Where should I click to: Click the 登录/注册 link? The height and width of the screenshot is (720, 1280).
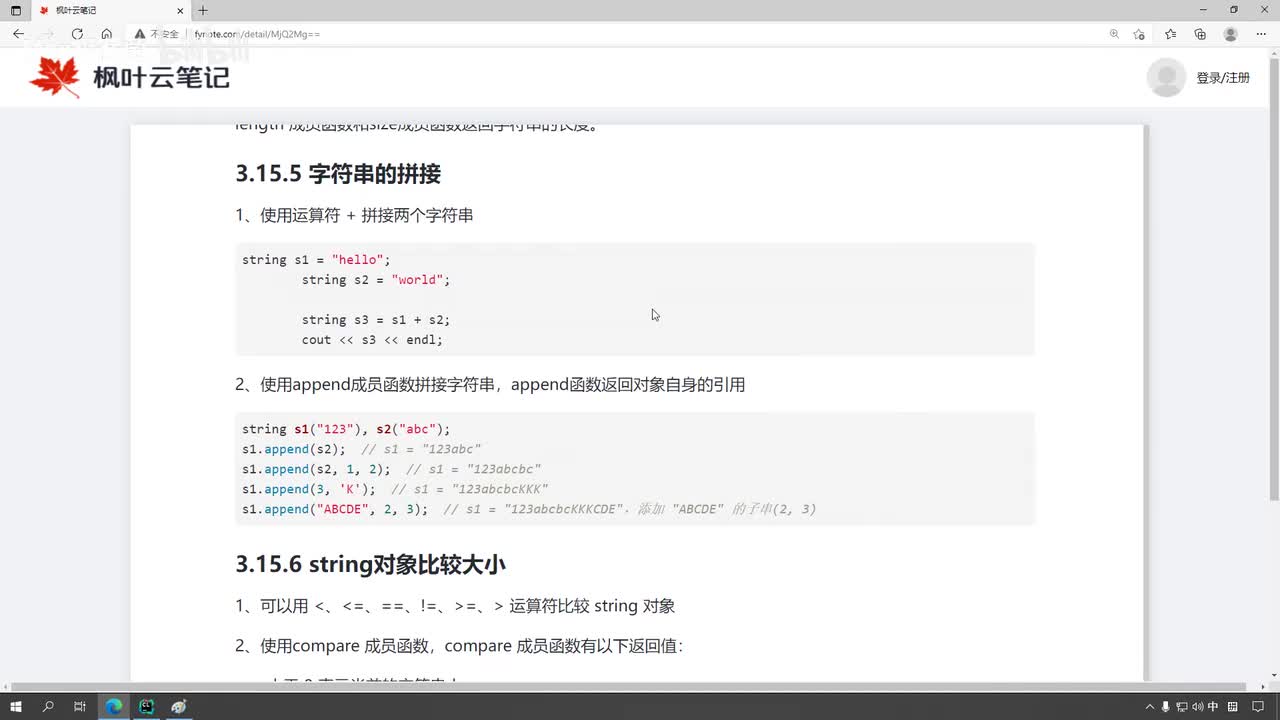1223,77
